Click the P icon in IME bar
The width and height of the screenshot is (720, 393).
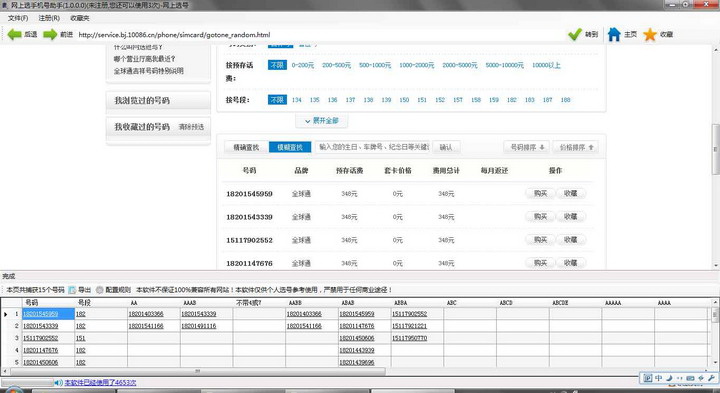(x=647, y=378)
